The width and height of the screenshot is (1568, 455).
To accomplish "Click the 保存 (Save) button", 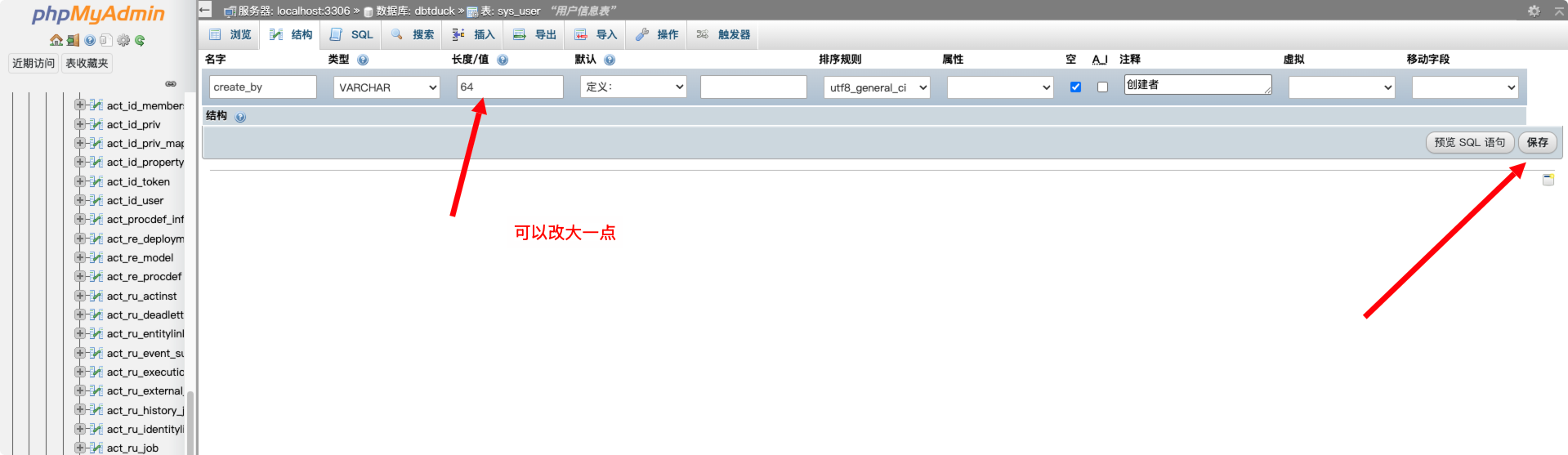I will 1538,142.
